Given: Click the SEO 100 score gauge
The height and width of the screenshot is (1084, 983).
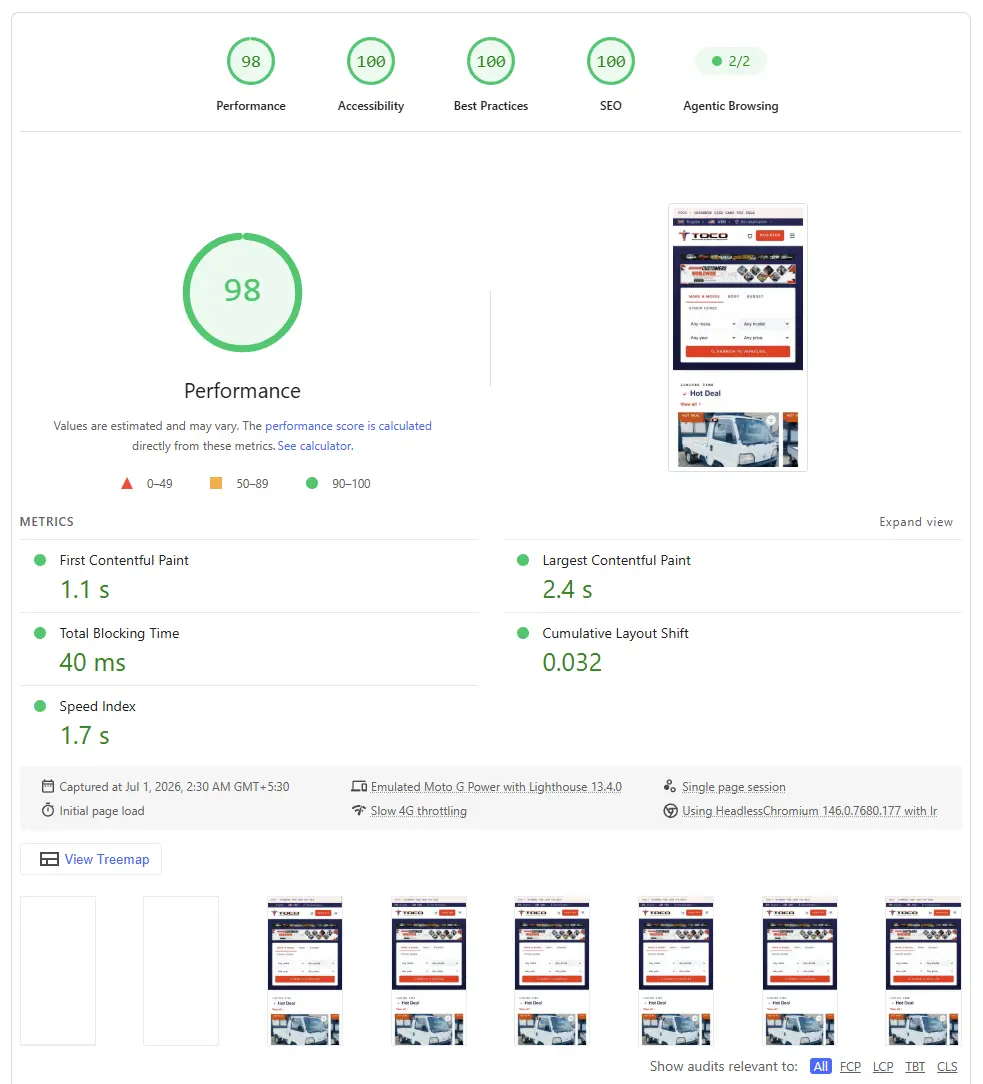Looking at the screenshot, I should point(610,61).
